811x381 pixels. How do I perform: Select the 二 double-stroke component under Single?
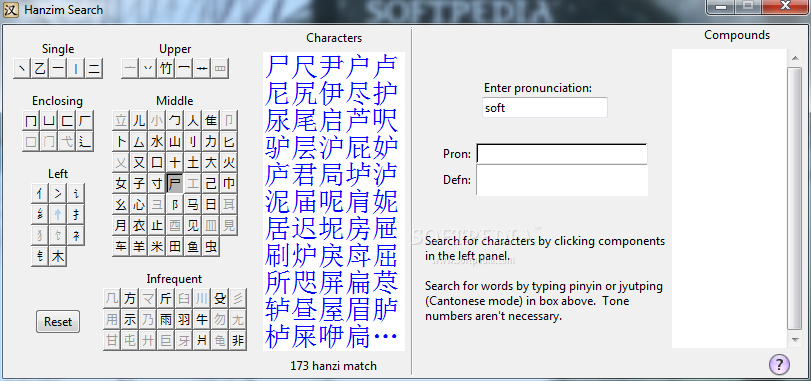[94, 68]
